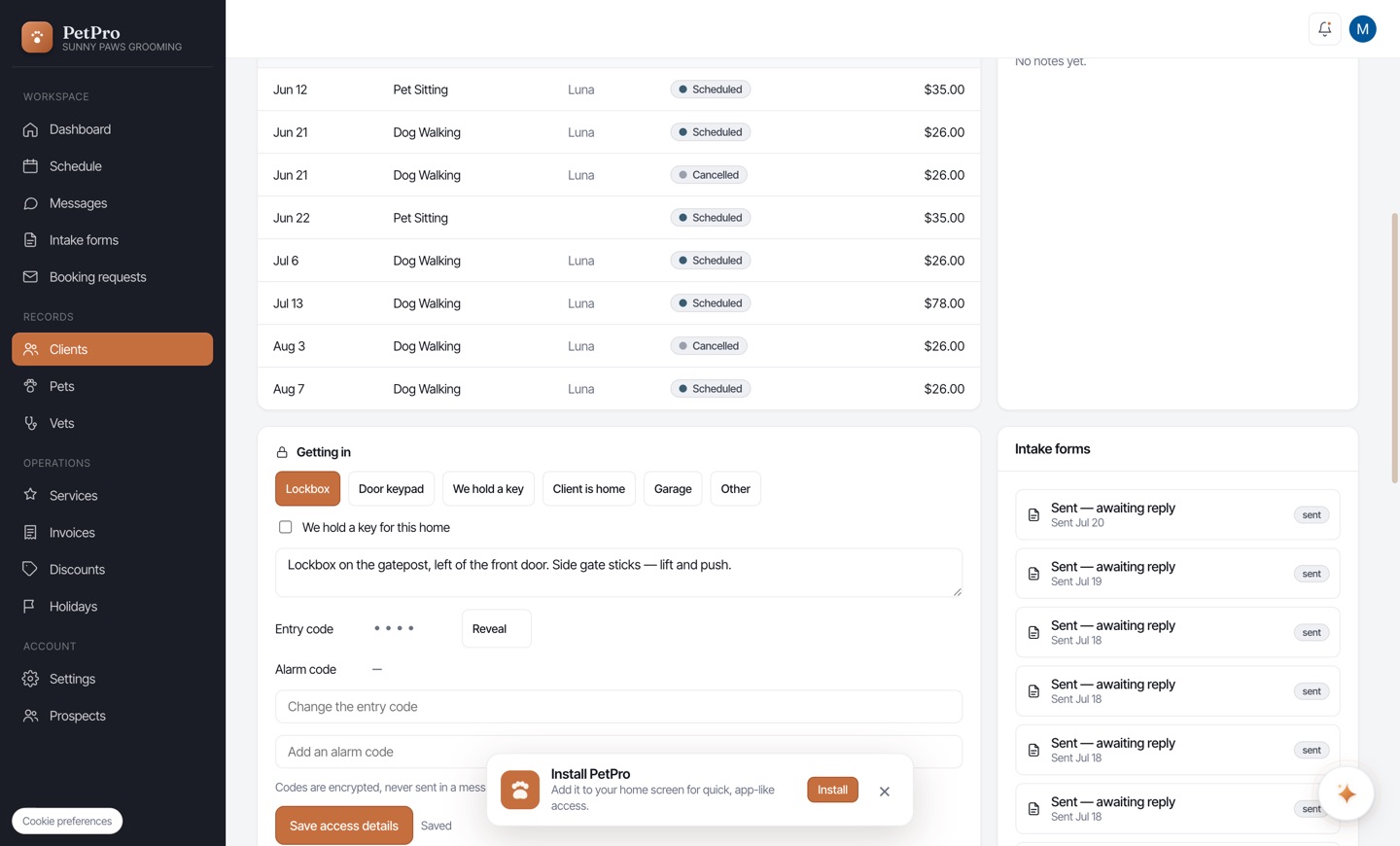Open the sparkle assistant floating button

pos(1346,793)
